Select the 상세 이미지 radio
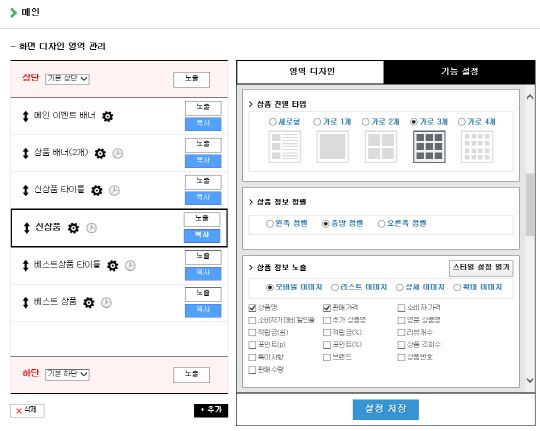The image size is (540, 431). (399, 287)
